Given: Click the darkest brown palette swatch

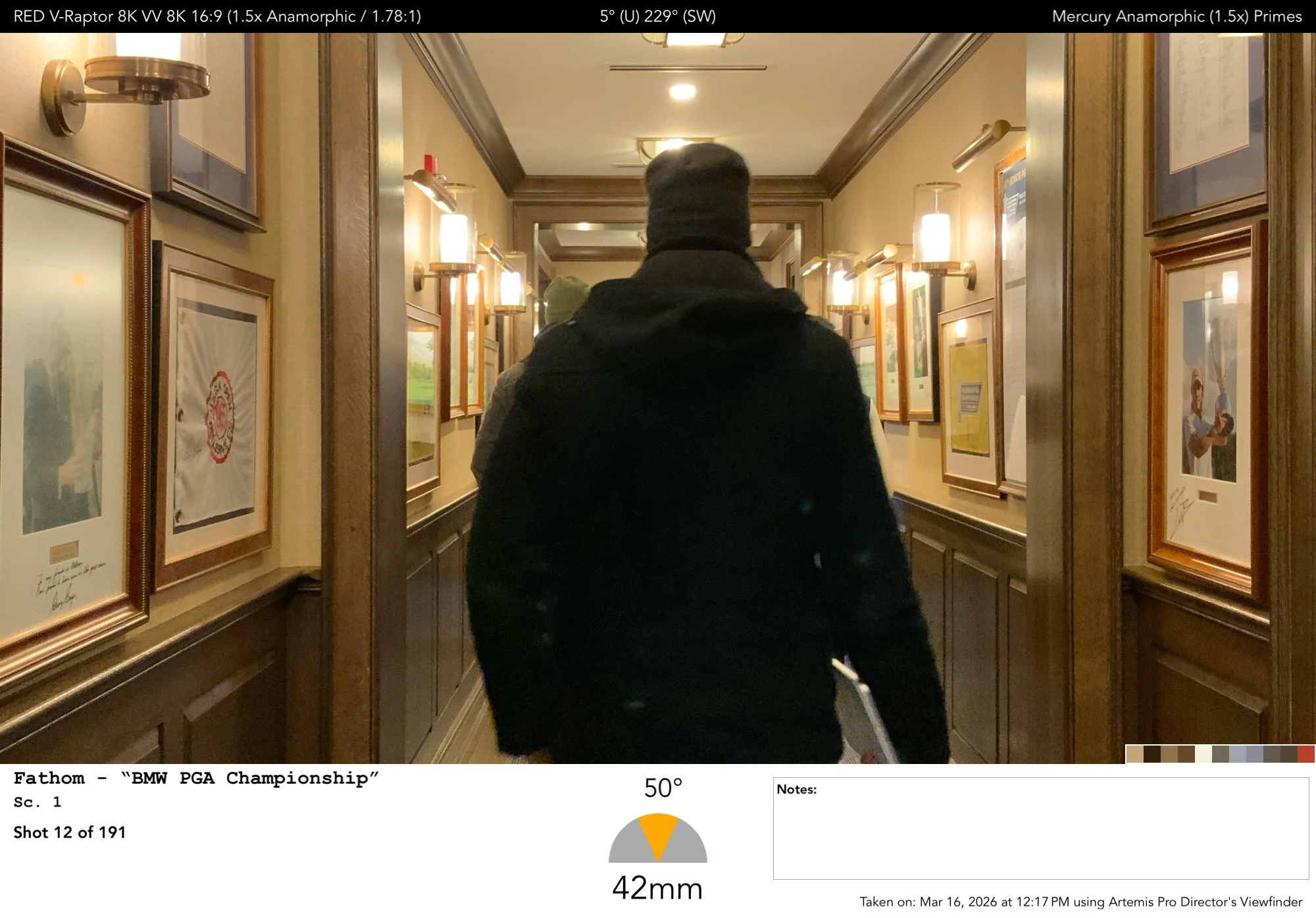Looking at the screenshot, I should click(1152, 754).
